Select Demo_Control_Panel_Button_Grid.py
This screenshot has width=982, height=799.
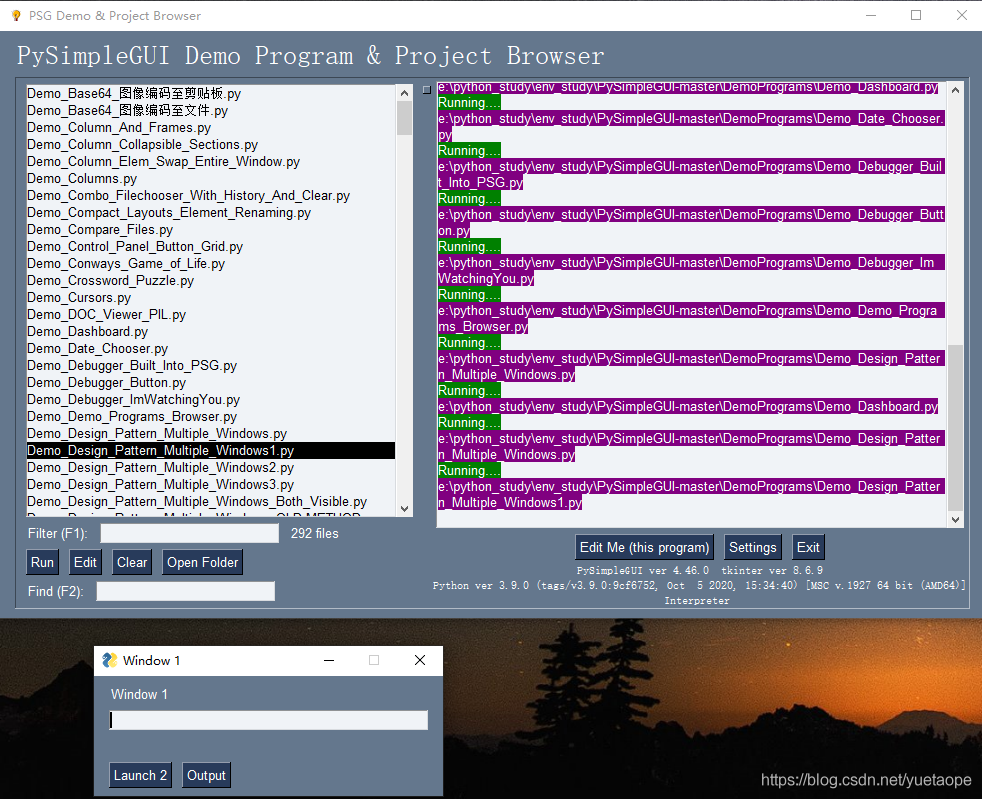(x=211, y=246)
